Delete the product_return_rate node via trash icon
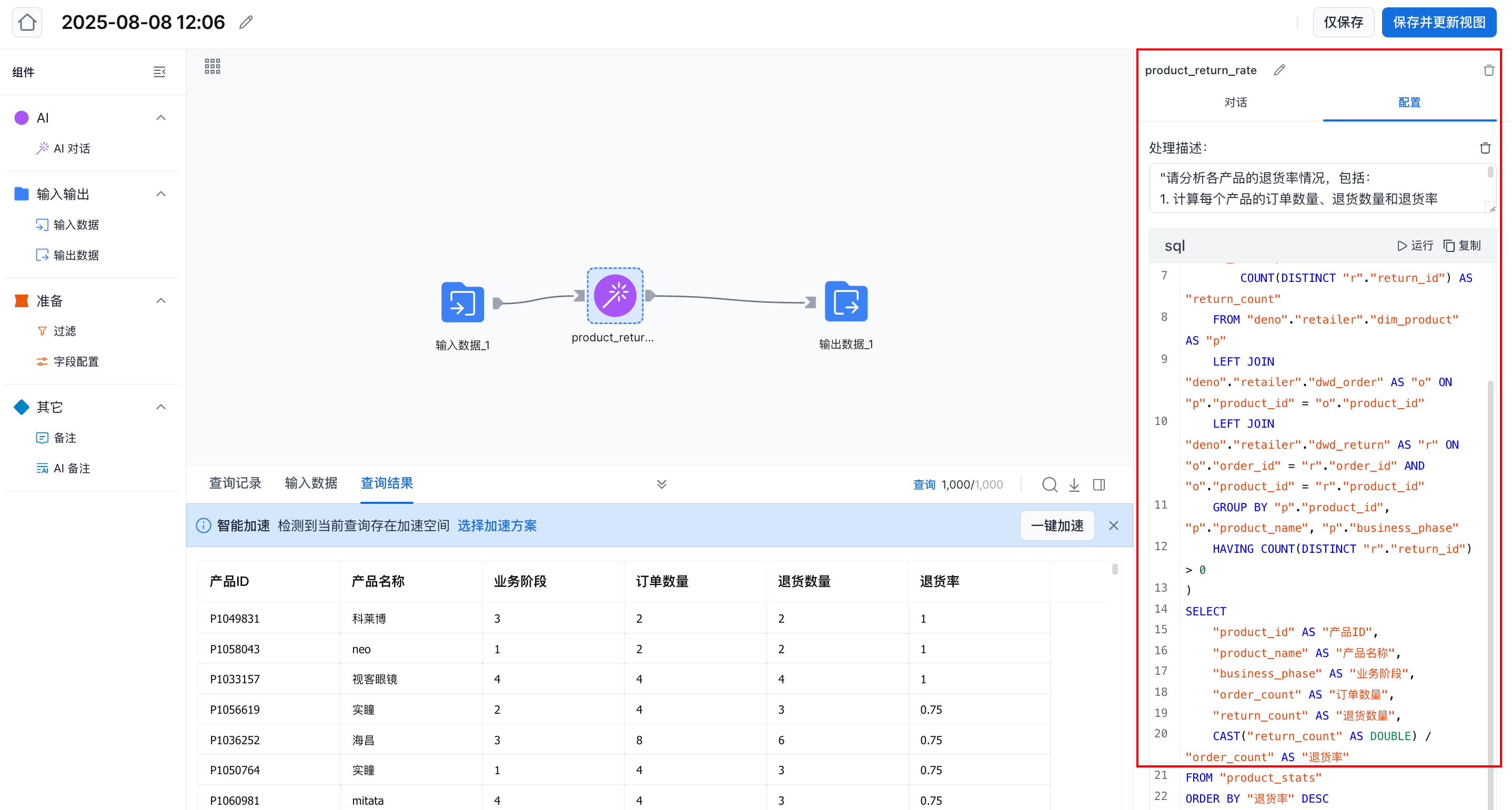 (1488, 70)
